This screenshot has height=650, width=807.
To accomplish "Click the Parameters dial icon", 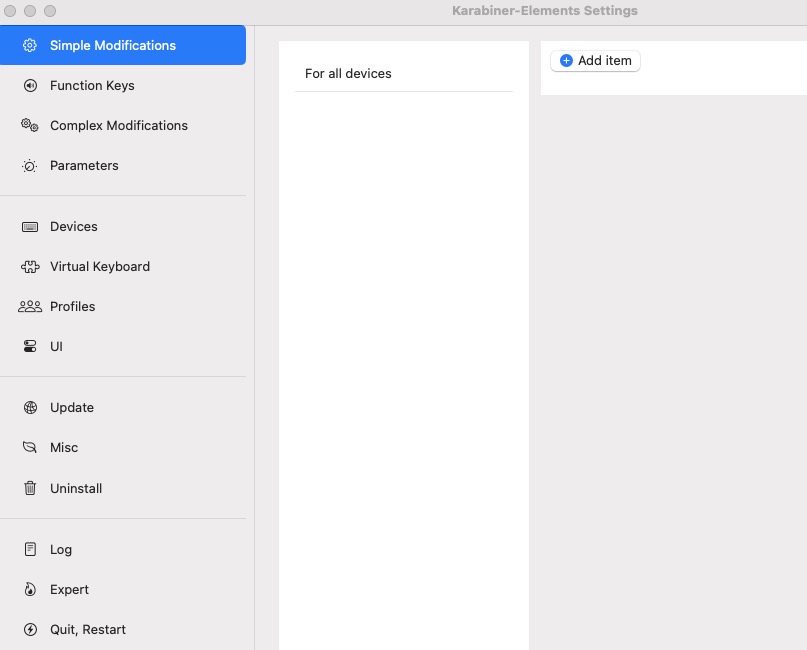I will click(x=30, y=166).
